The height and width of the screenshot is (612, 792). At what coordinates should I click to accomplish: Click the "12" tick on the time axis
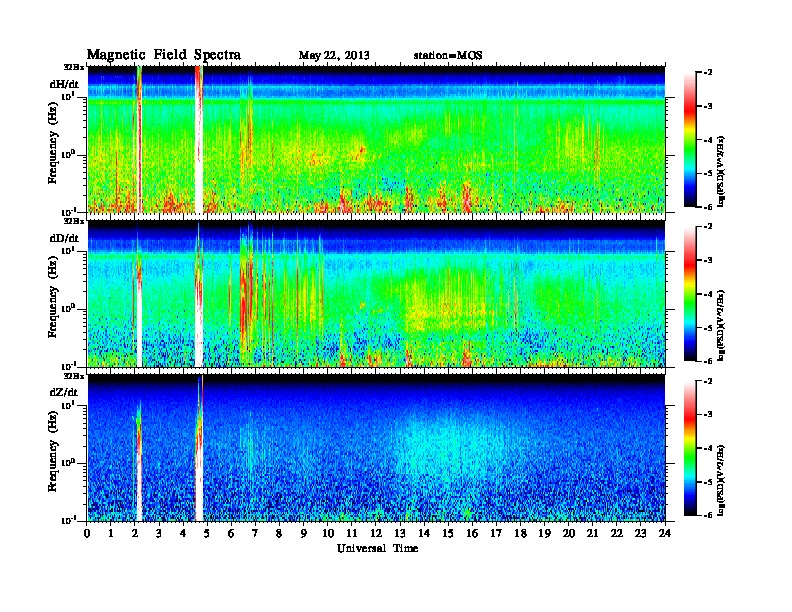coord(376,534)
